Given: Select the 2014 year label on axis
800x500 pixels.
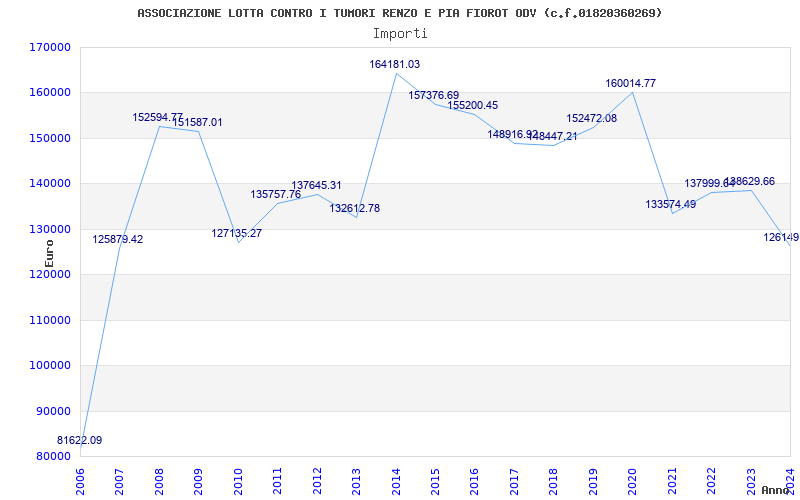Looking at the screenshot, I should [x=396, y=482].
